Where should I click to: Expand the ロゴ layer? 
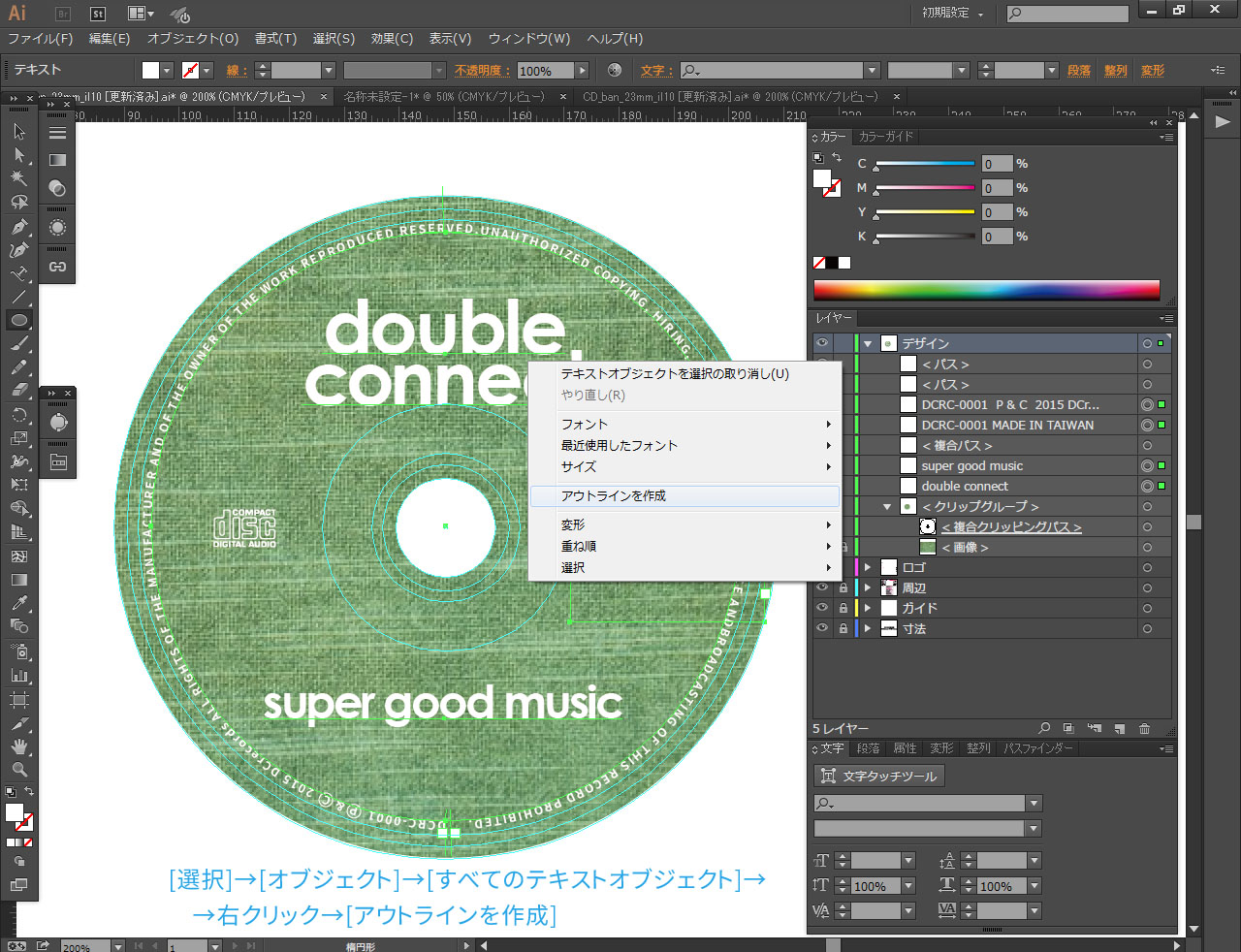pos(869,567)
